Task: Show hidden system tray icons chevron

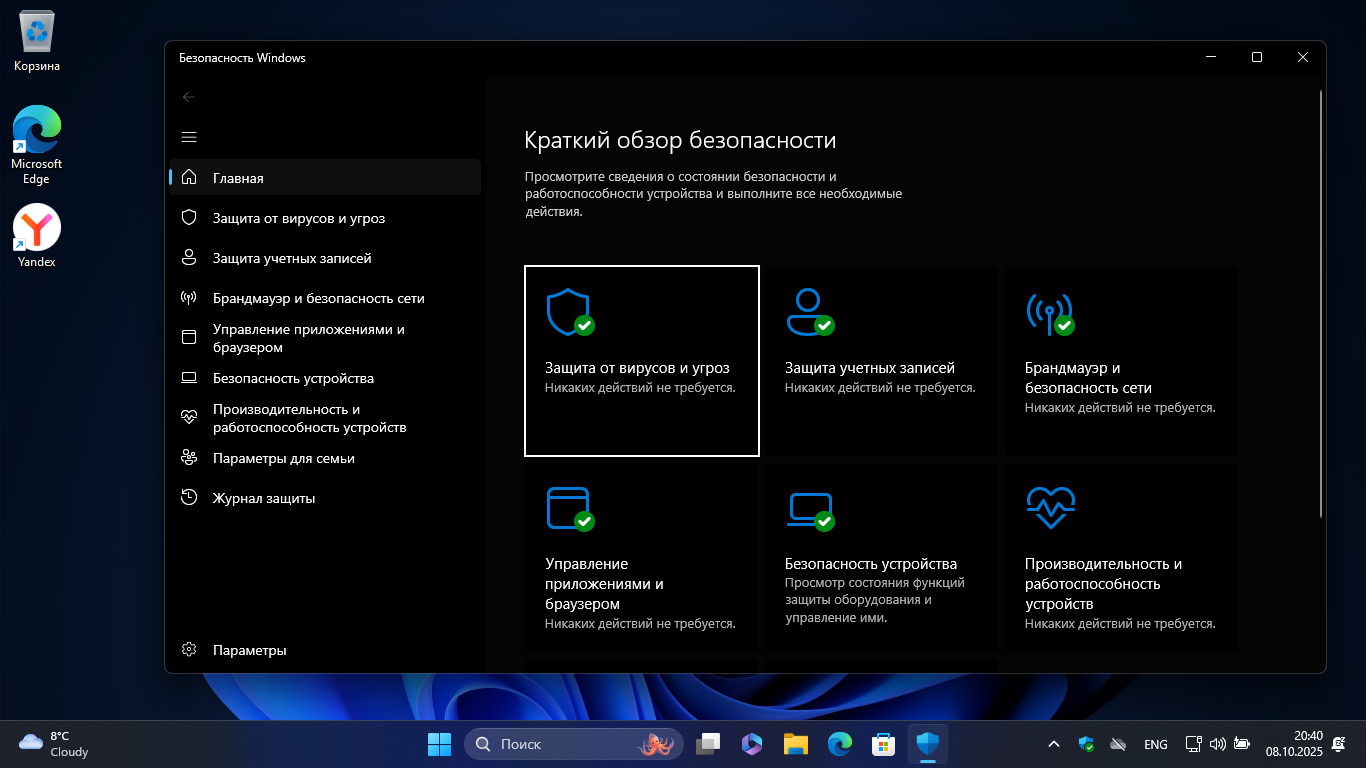Action: (x=1054, y=744)
